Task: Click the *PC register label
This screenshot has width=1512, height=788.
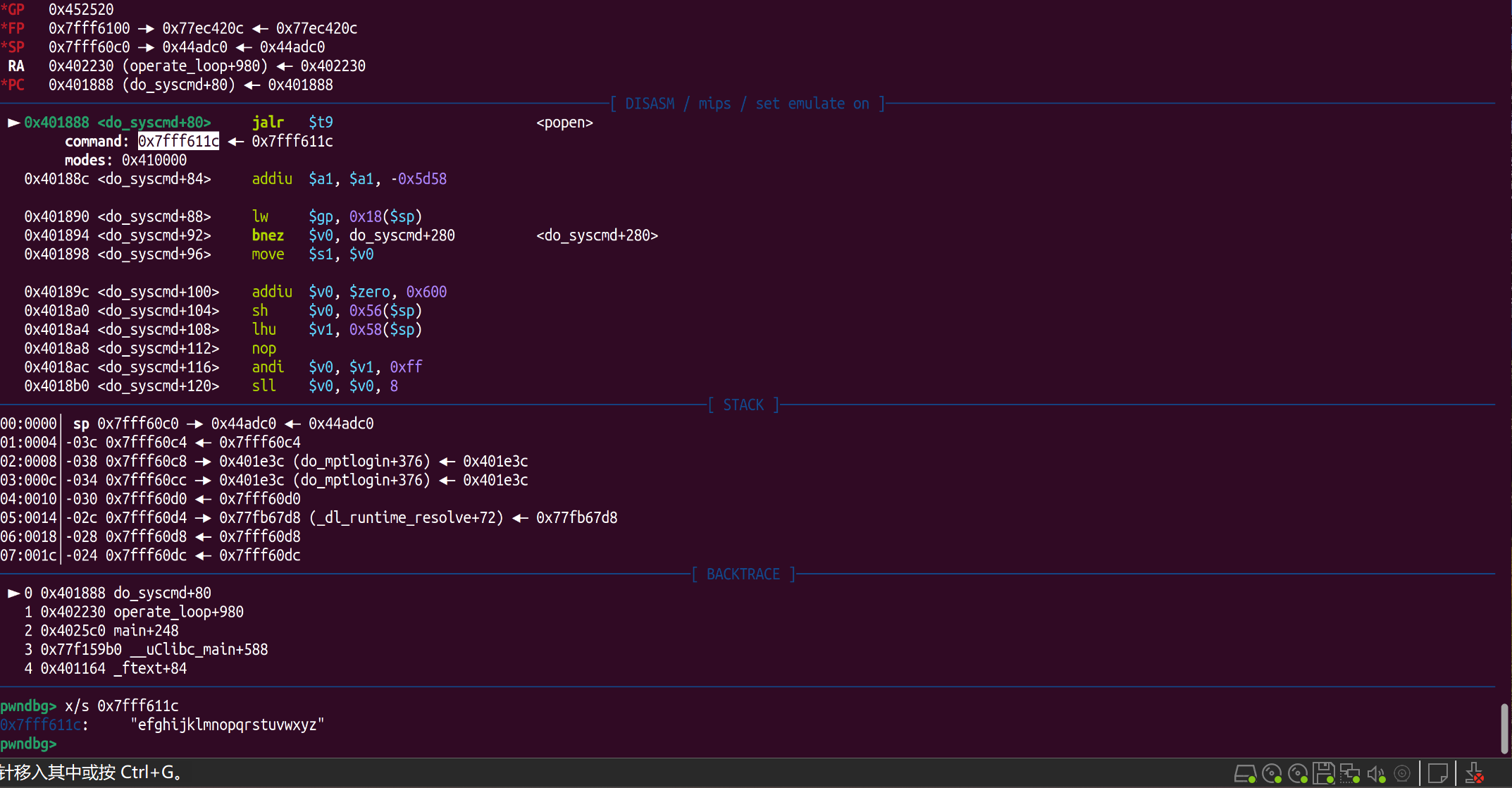Action: 13,85
